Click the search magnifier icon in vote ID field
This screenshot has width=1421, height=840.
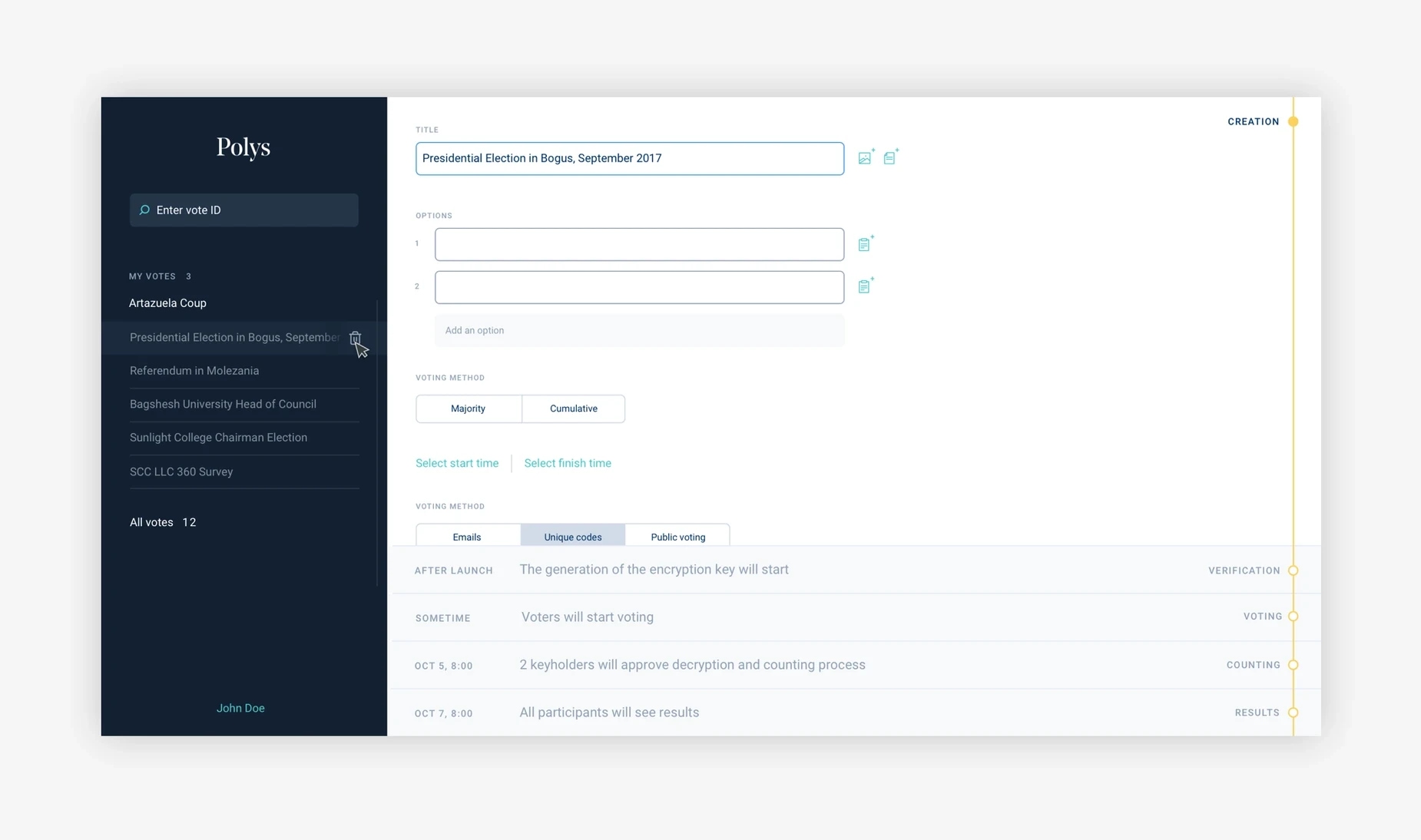tap(144, 210)
